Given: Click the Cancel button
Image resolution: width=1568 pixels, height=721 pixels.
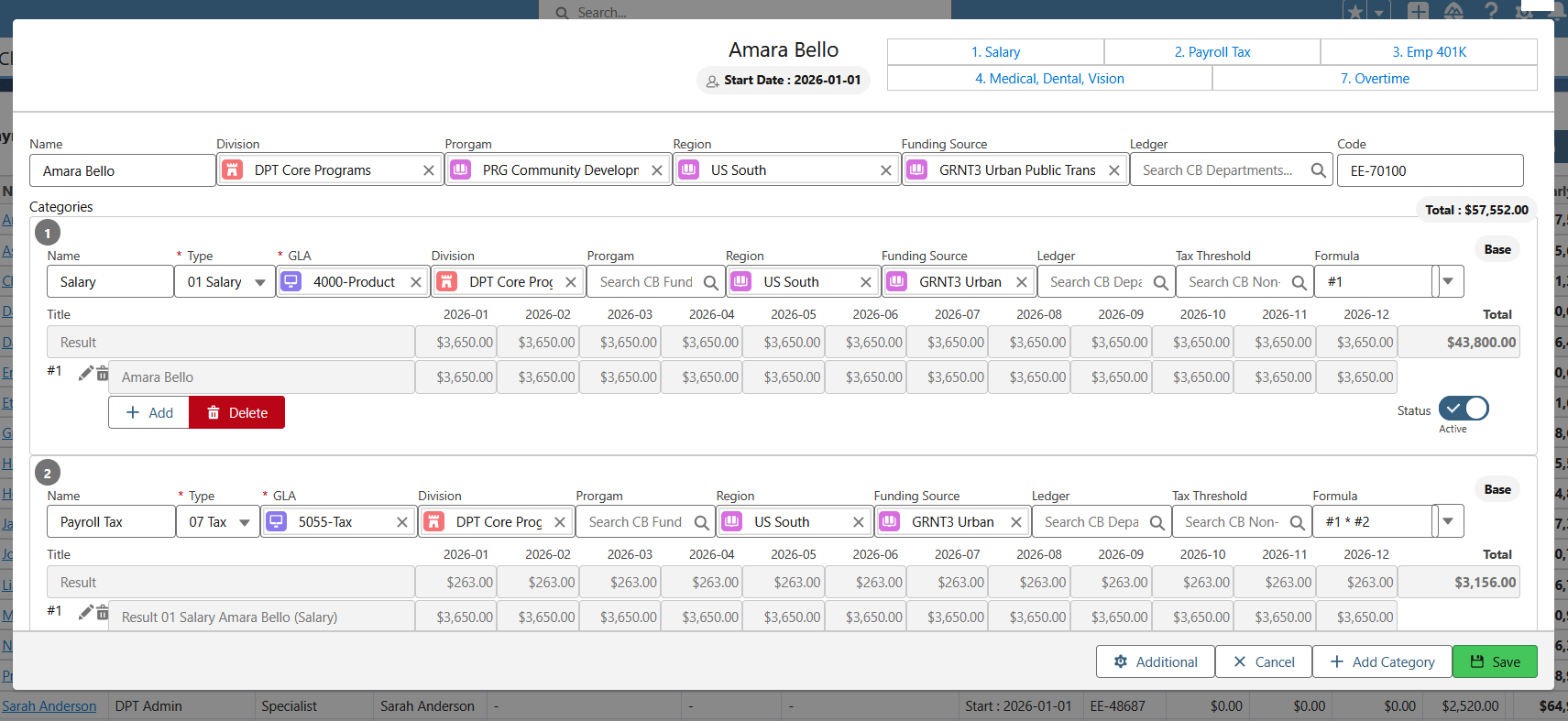Looking at the screenshot, I should click(x=1264, y=661).
